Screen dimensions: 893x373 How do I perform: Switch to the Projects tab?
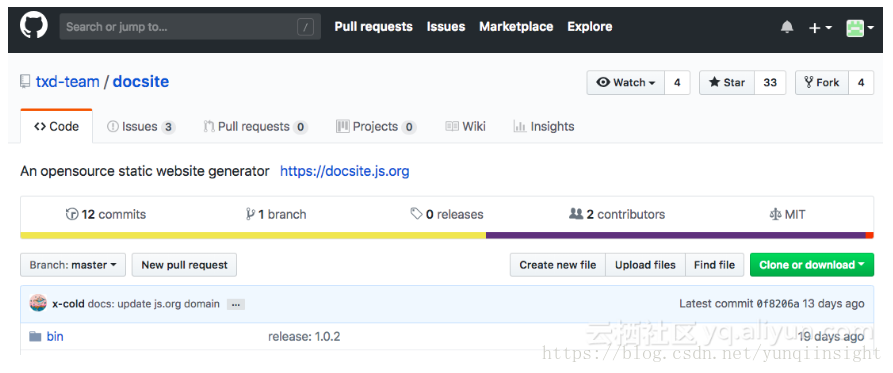376,126
